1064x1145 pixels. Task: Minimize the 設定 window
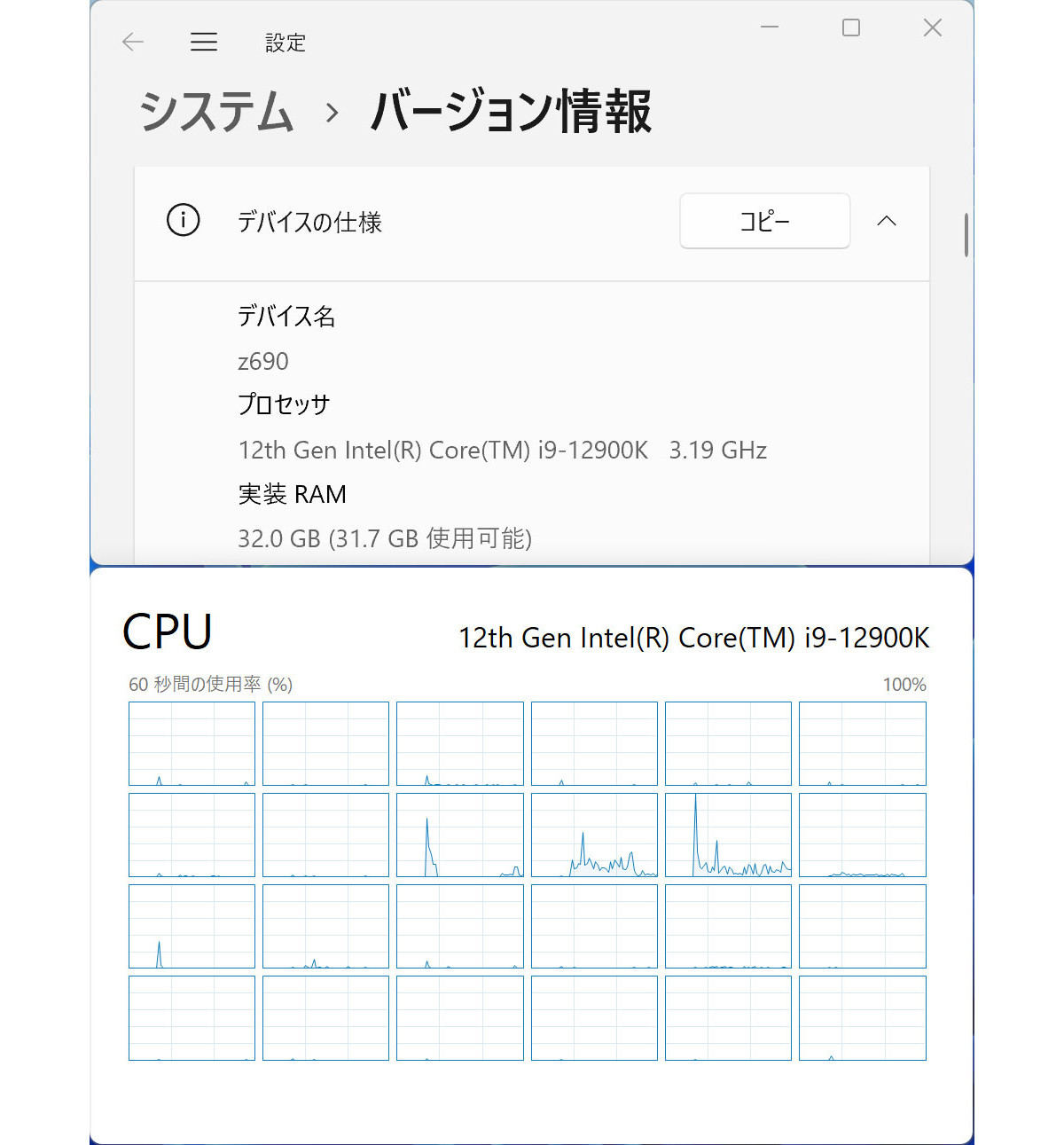pyautogui.click(x=770, y=27)
